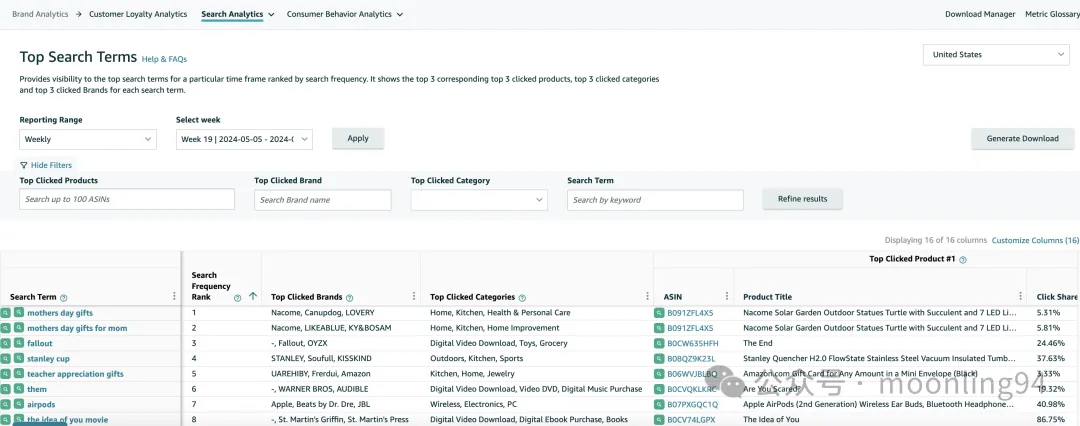The image size is (1080, 426).
Task: Open Customer Loyalty Analytics tab
Action: pyautogui.click(x=138, y=14)
